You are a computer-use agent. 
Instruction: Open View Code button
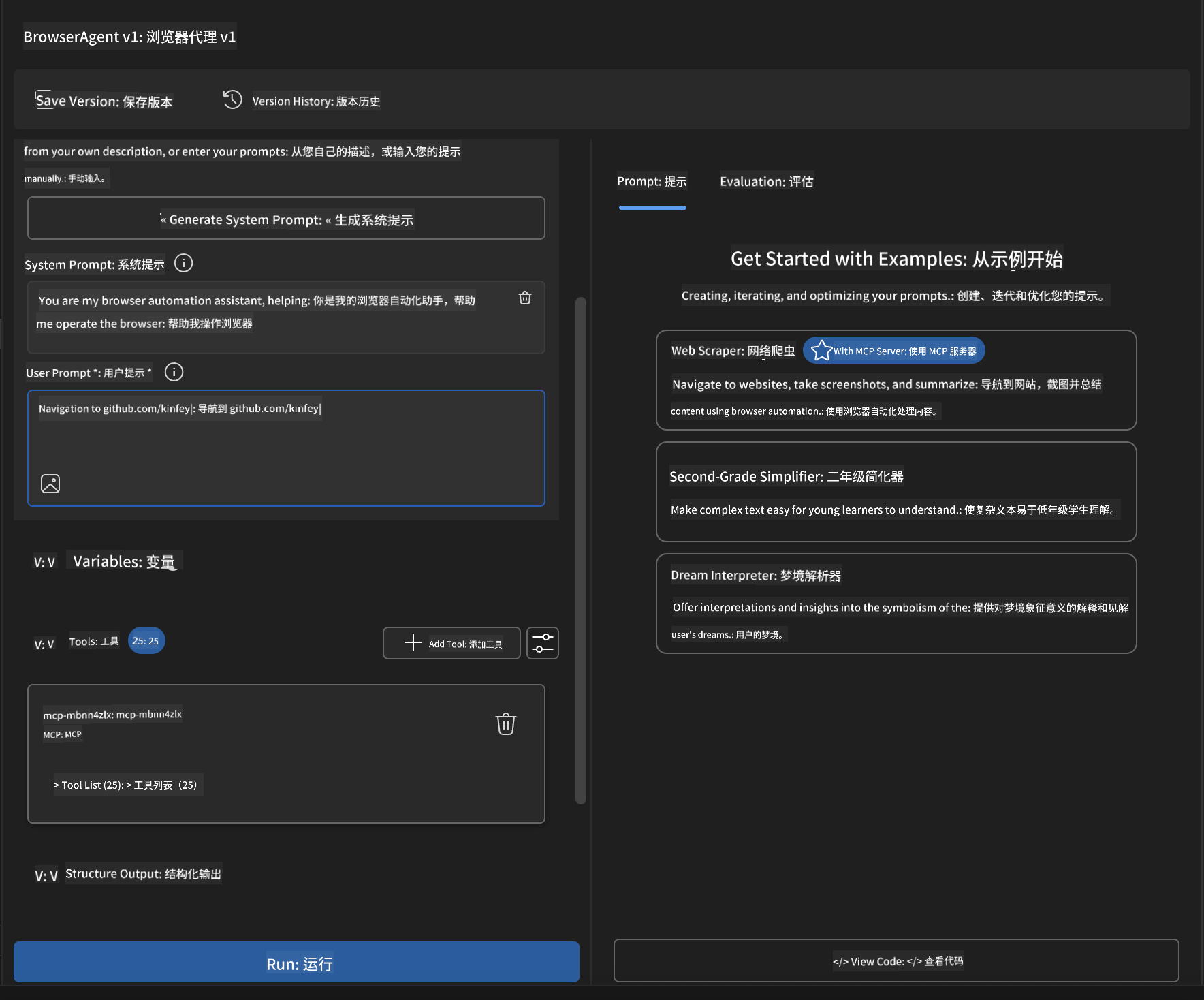pos(896,960)
